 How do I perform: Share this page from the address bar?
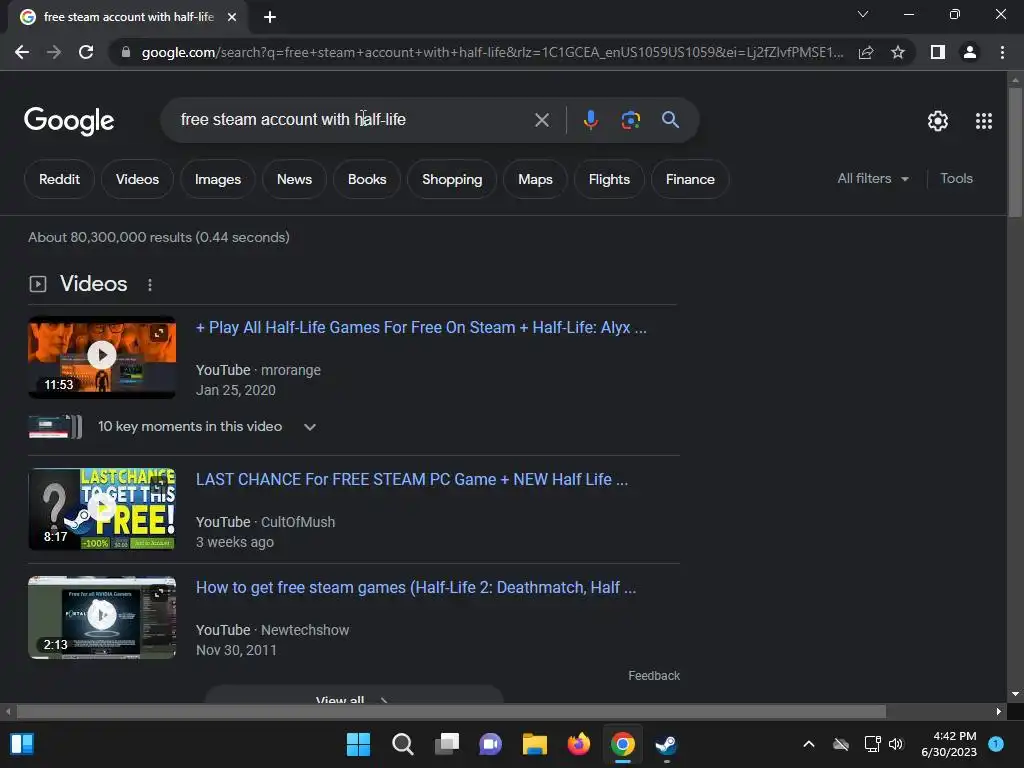(866, 52)
